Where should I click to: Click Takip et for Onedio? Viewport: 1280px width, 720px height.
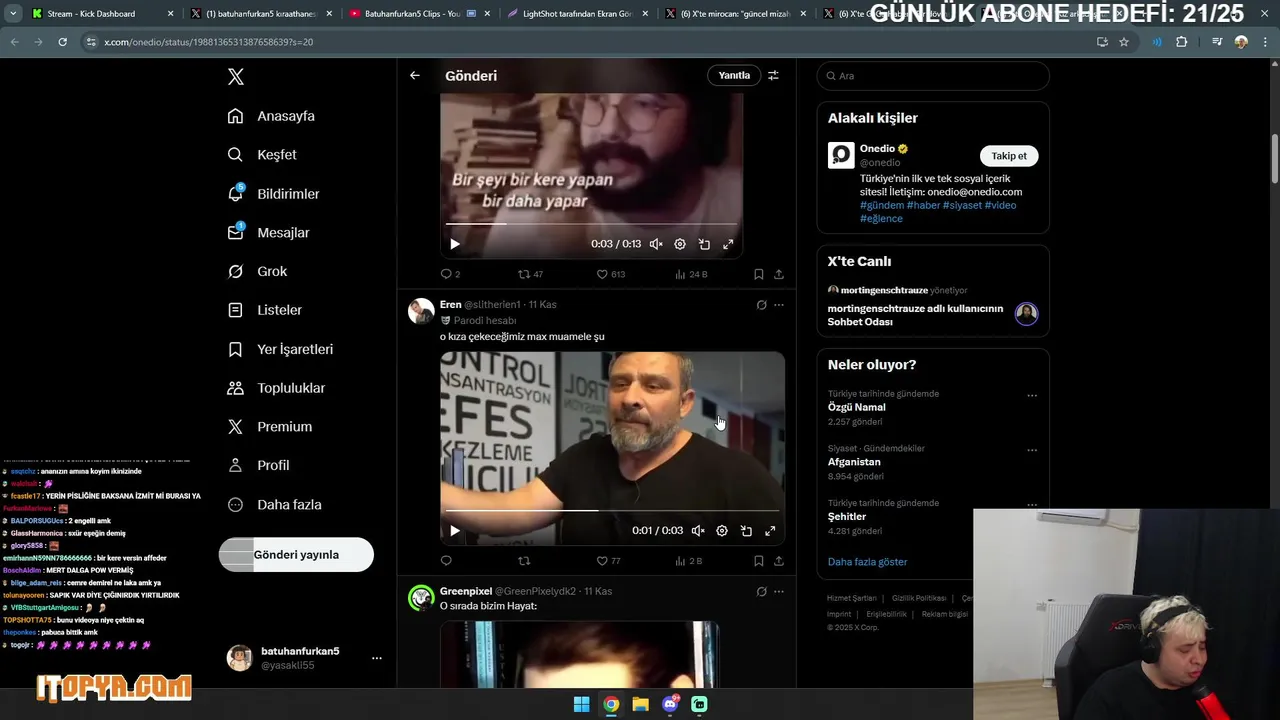(x=1009, y=156)
